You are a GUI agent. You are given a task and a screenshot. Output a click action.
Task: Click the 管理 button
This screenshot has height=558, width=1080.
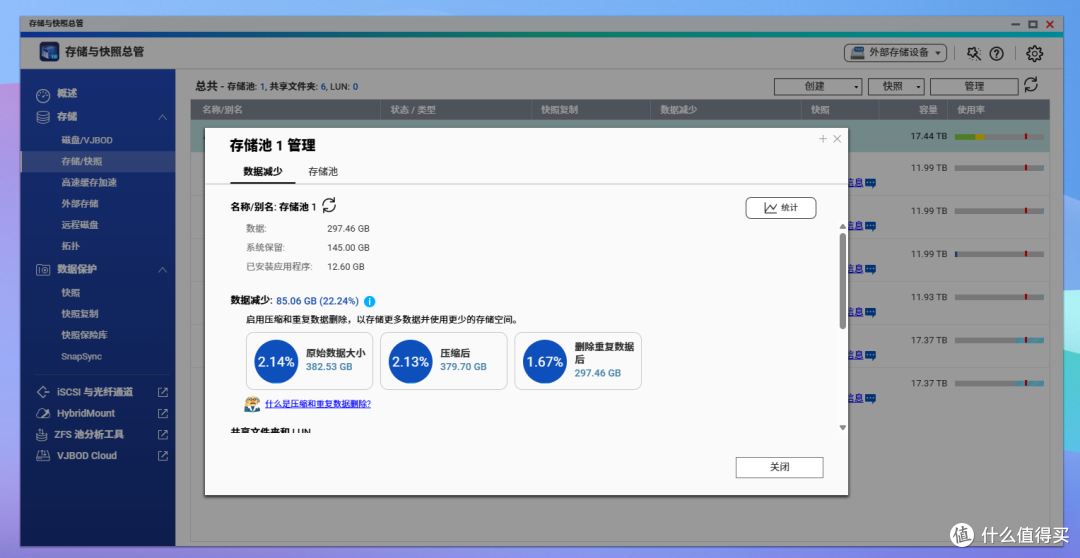click(x=974, y=87)
